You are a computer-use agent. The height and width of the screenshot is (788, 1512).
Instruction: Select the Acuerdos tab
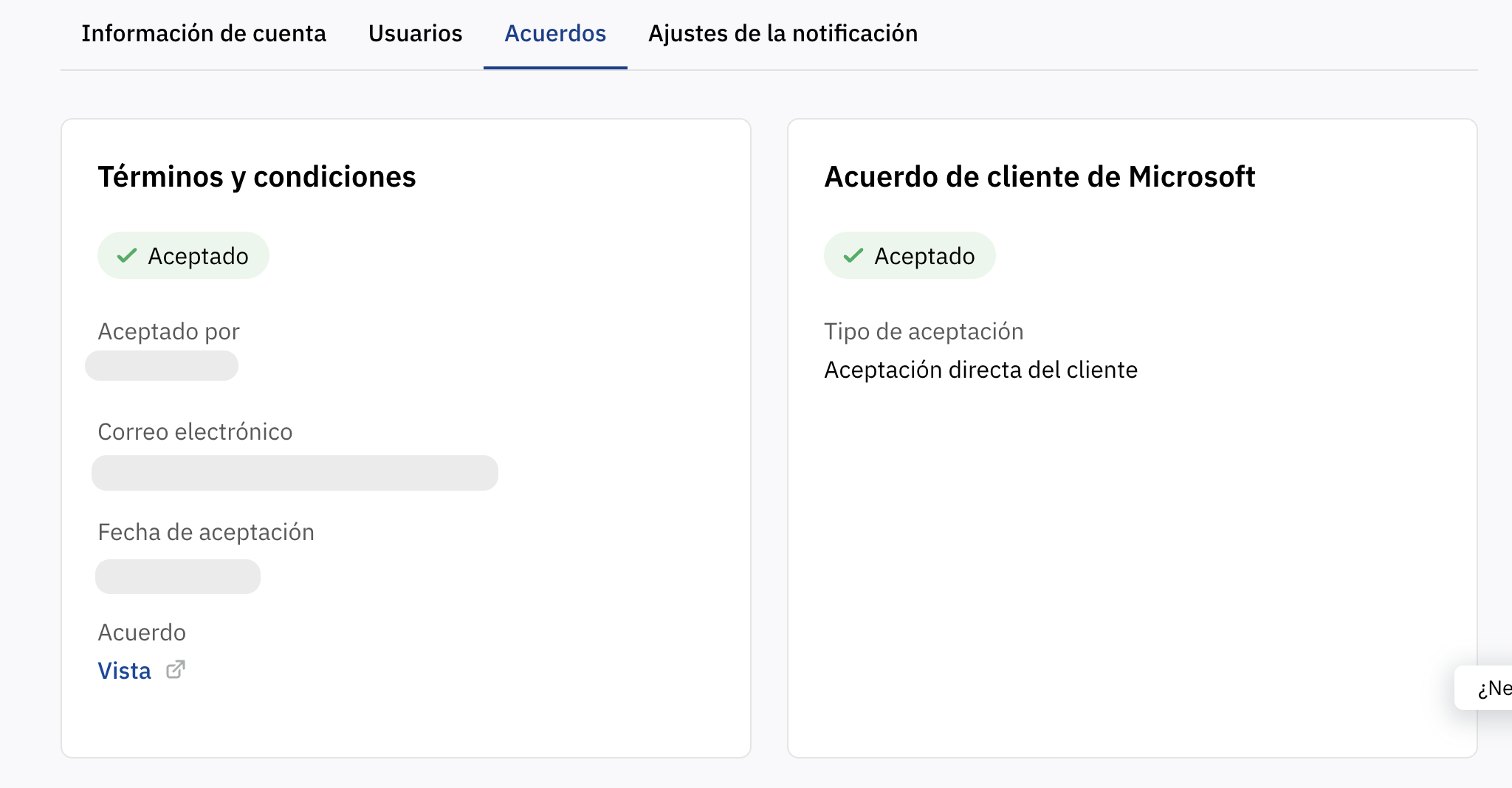click(x=555, y=34)
